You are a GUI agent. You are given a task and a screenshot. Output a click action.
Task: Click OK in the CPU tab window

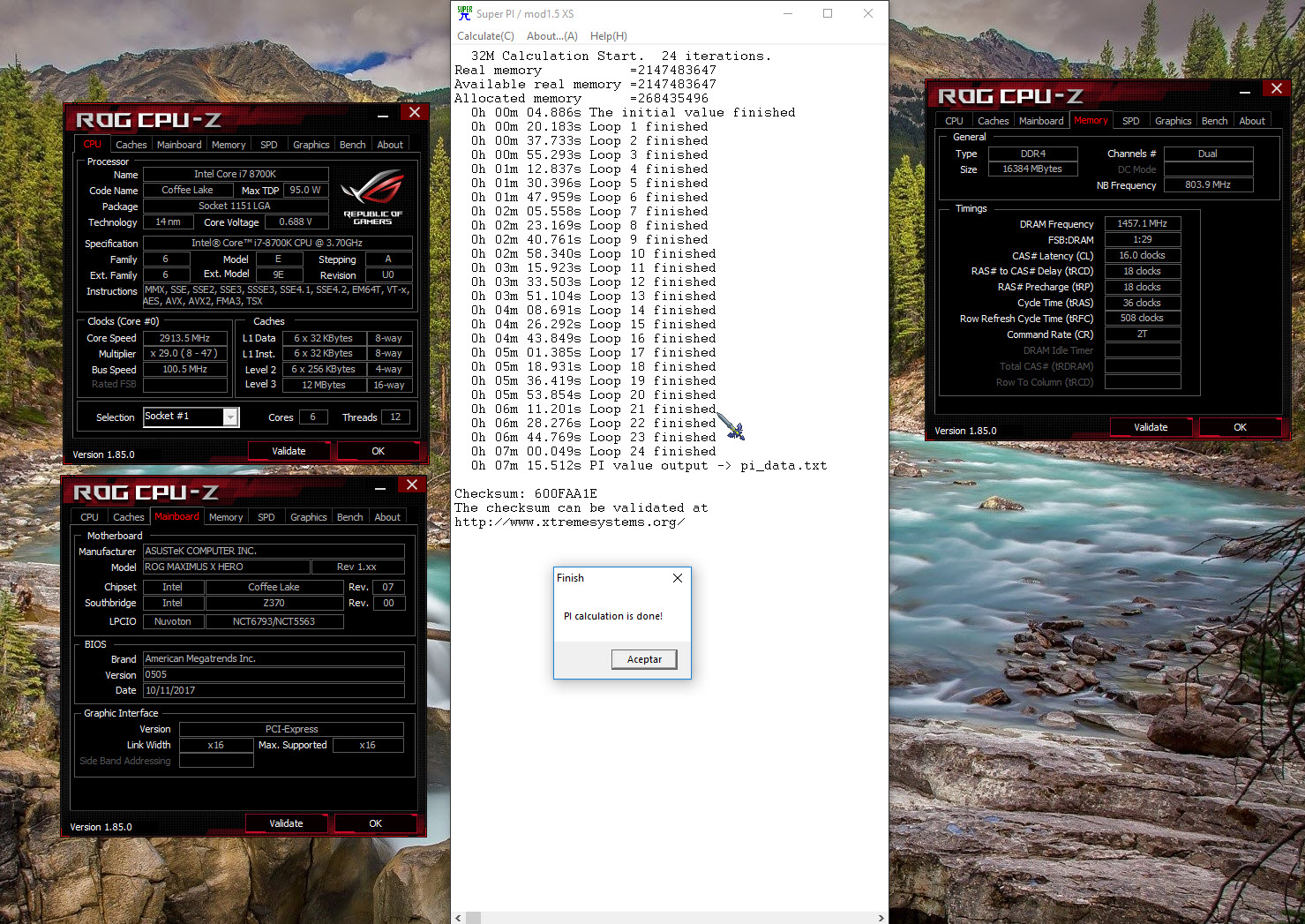click(x=378, y=451)
